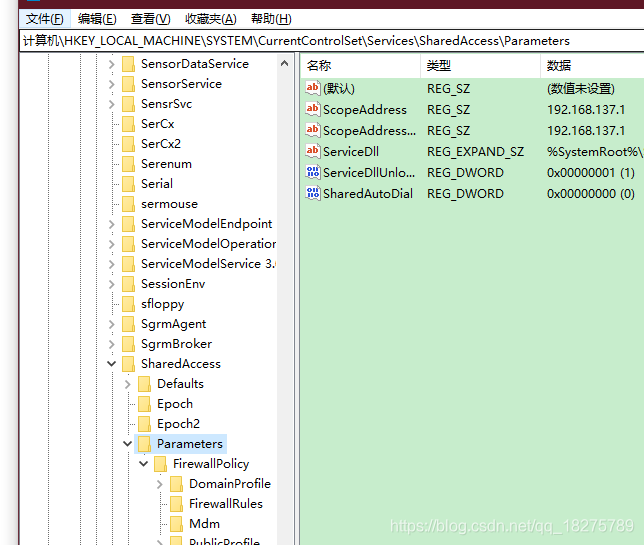Collapse the Parameters key
The image size is (644, 545).
pos(127,444)
